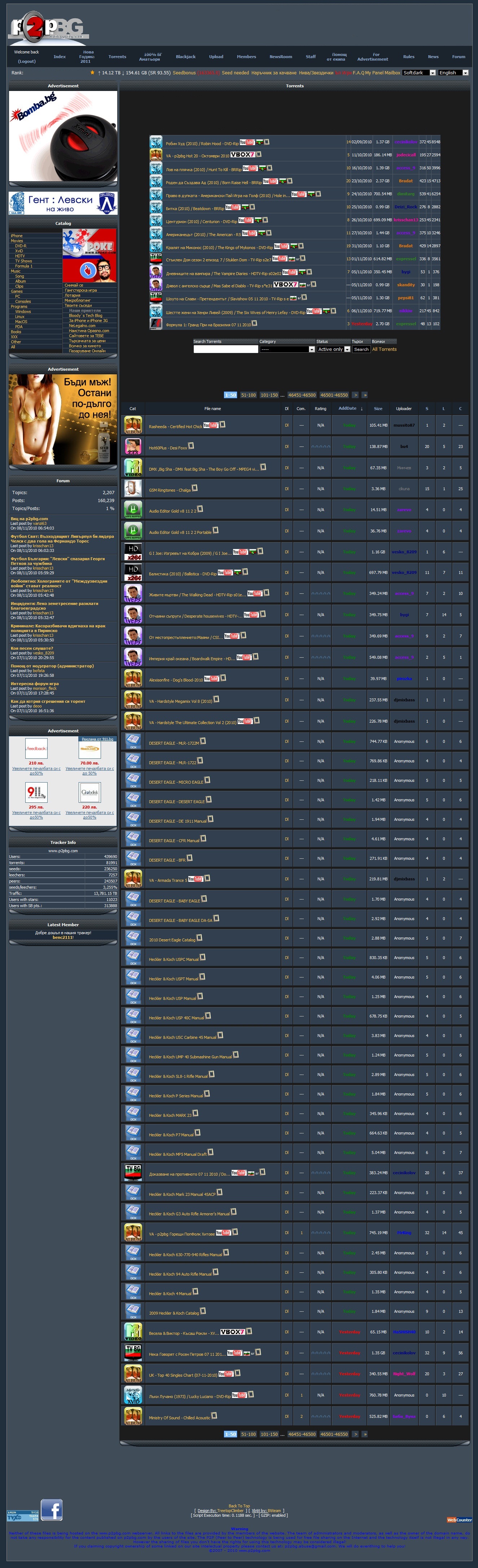Click the All Torrents link
This screenshot has height=1568, width=478.
coord(384,349)
